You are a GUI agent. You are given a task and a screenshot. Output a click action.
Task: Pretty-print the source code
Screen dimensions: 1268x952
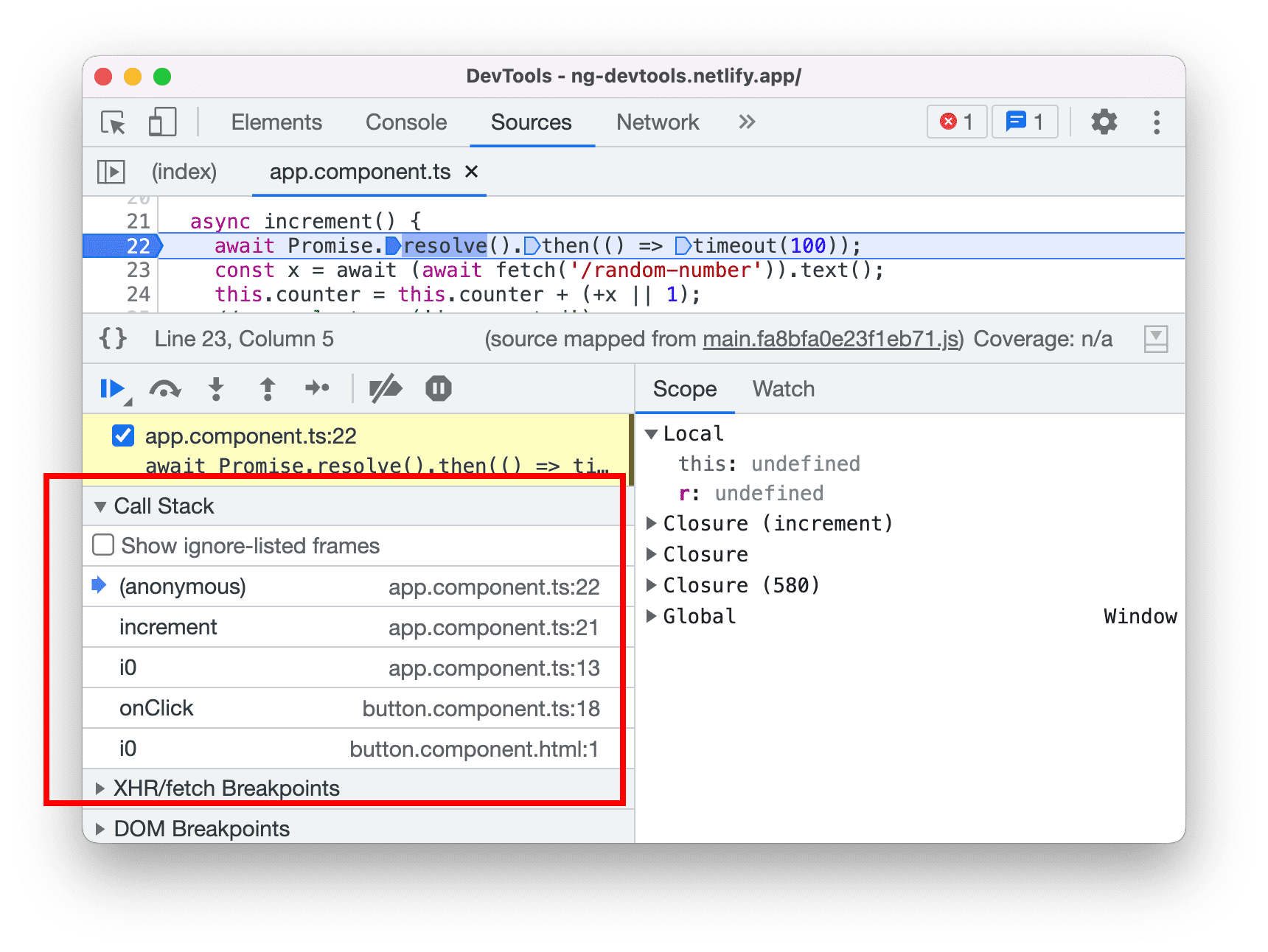tap(112, 338)
